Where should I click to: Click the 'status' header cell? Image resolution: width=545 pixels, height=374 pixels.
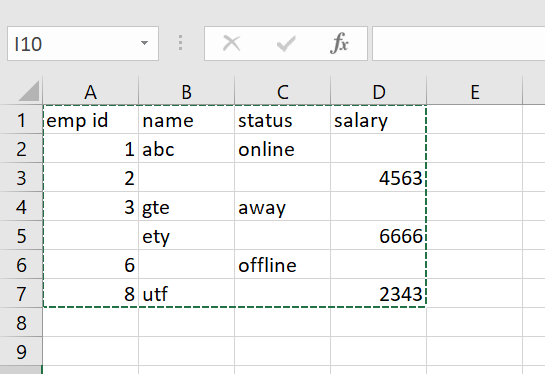tap(283, 120)
